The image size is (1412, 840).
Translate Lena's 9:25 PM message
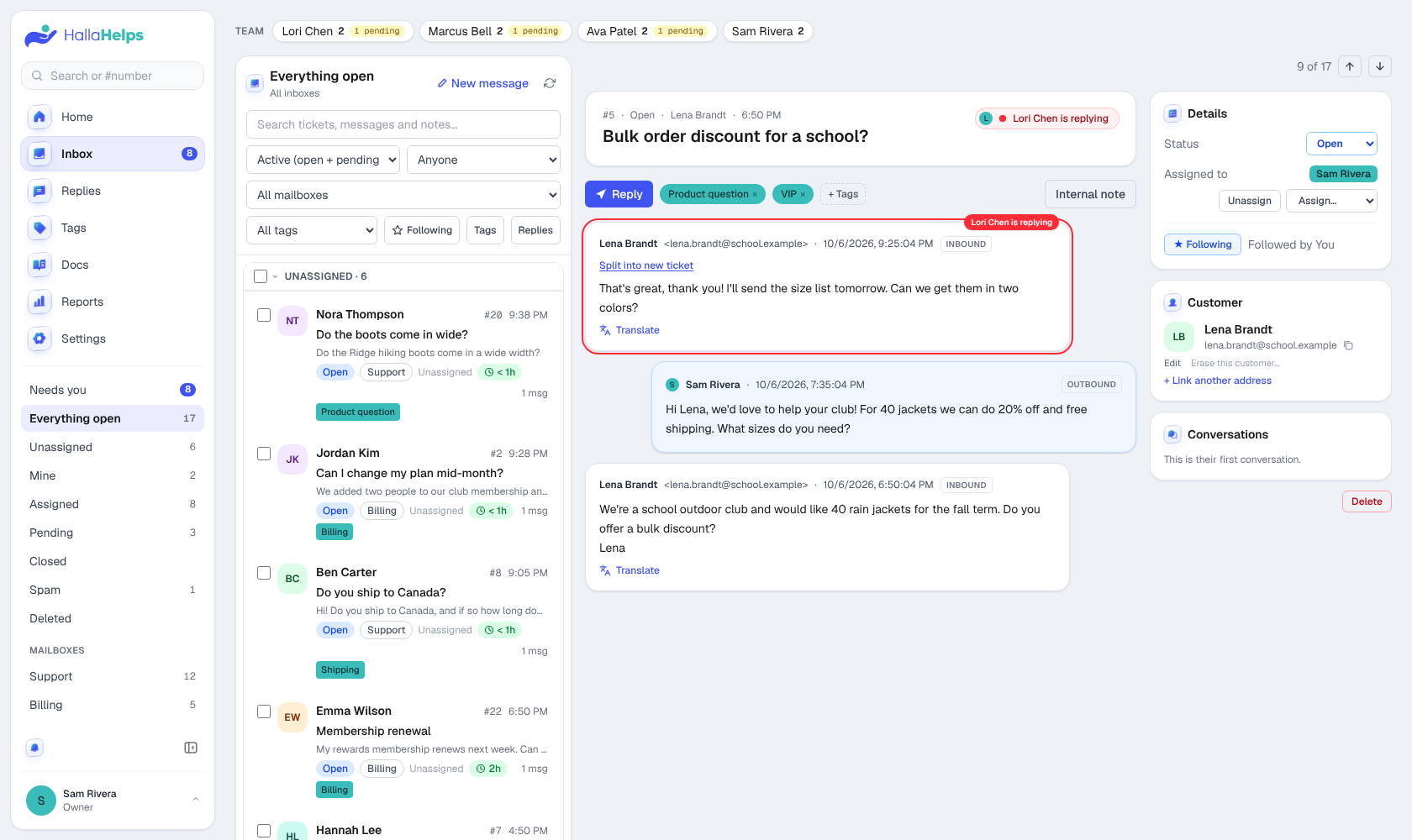point(630,330)
